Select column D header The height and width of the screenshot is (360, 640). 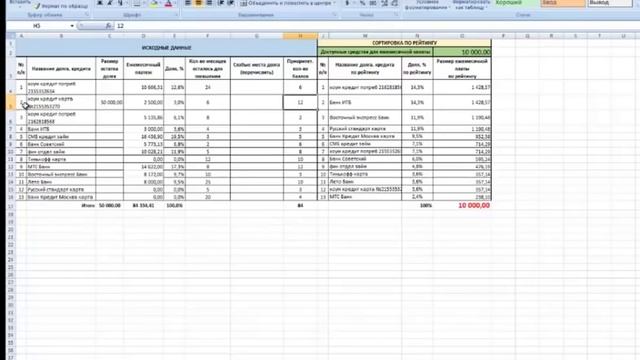pos(143,36)
